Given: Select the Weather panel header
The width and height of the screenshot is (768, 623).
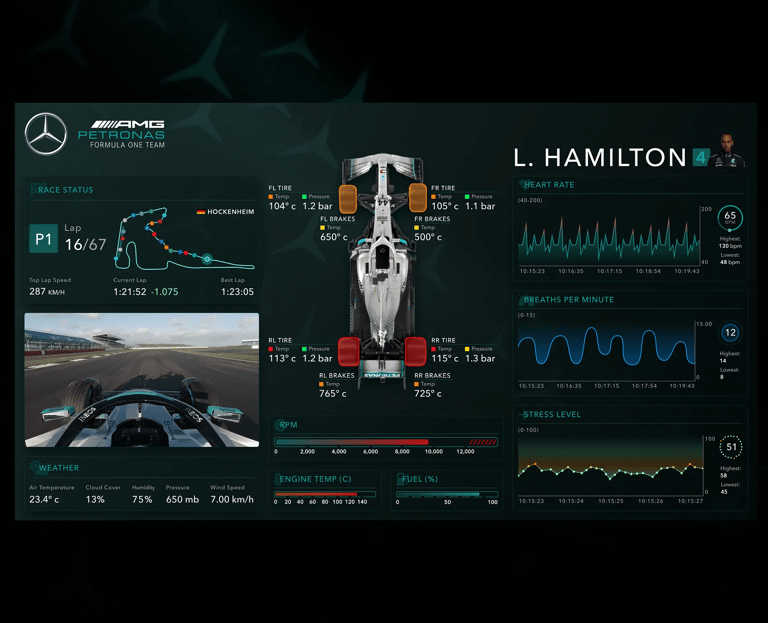Looking at the screenshot, I should [59, 468].
